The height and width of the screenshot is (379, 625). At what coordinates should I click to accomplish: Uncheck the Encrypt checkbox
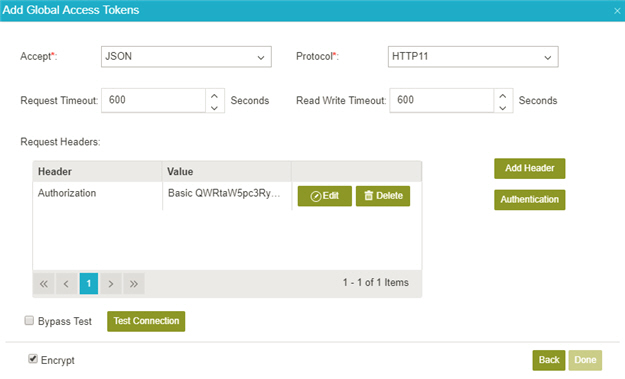33,359
